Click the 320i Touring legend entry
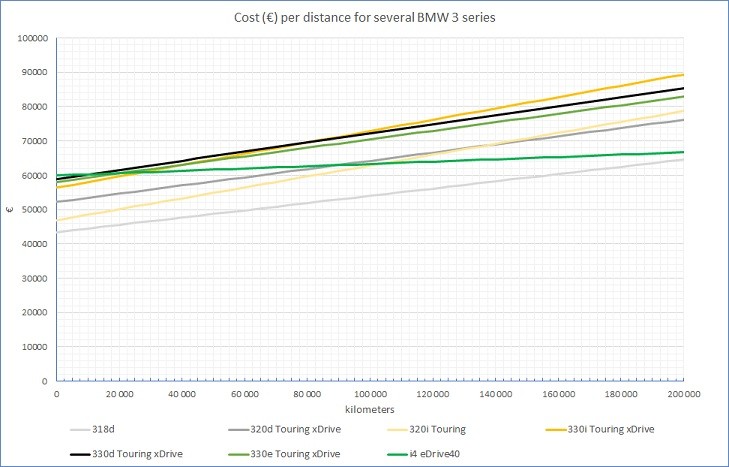 point(426,429)
